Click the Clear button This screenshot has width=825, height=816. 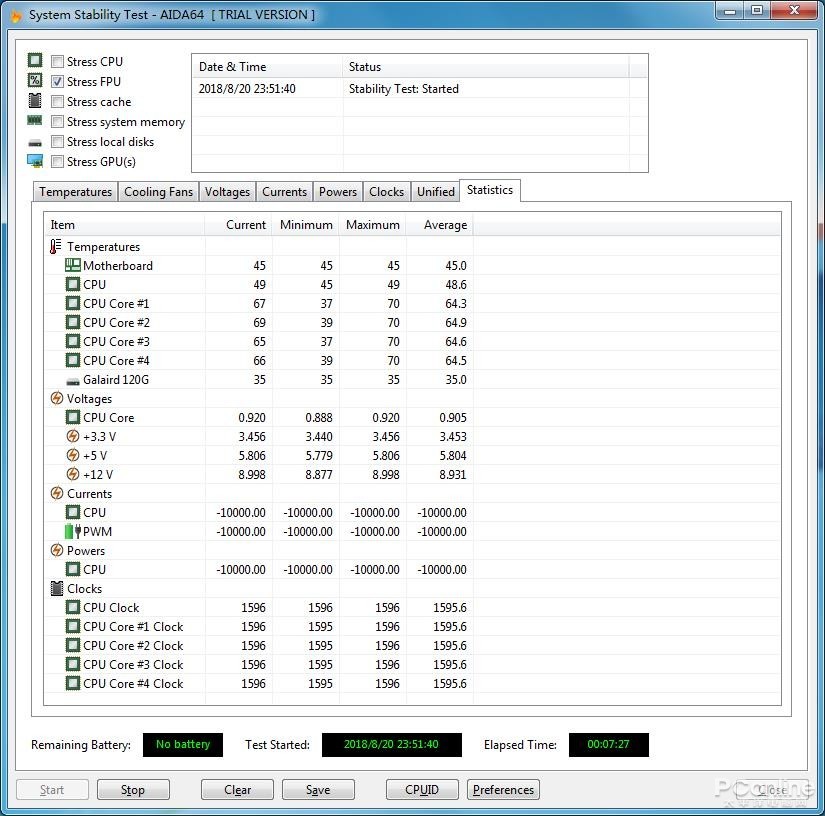coord(237,789)
